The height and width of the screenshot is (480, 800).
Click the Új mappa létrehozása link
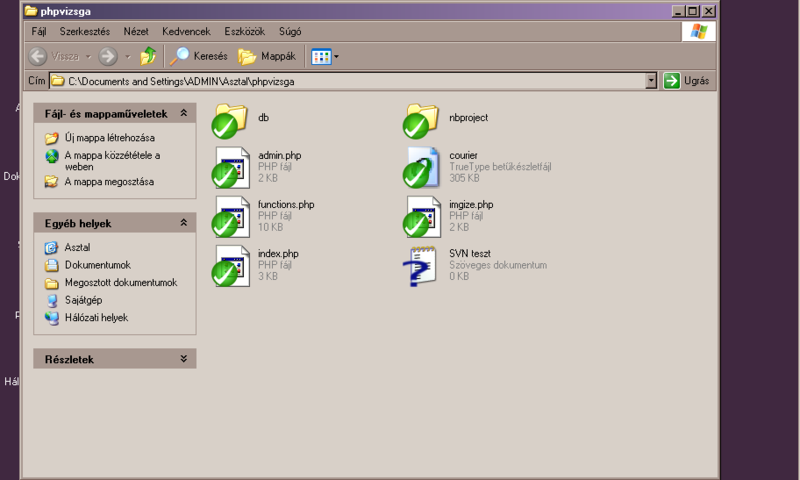[x=110, y=138]
